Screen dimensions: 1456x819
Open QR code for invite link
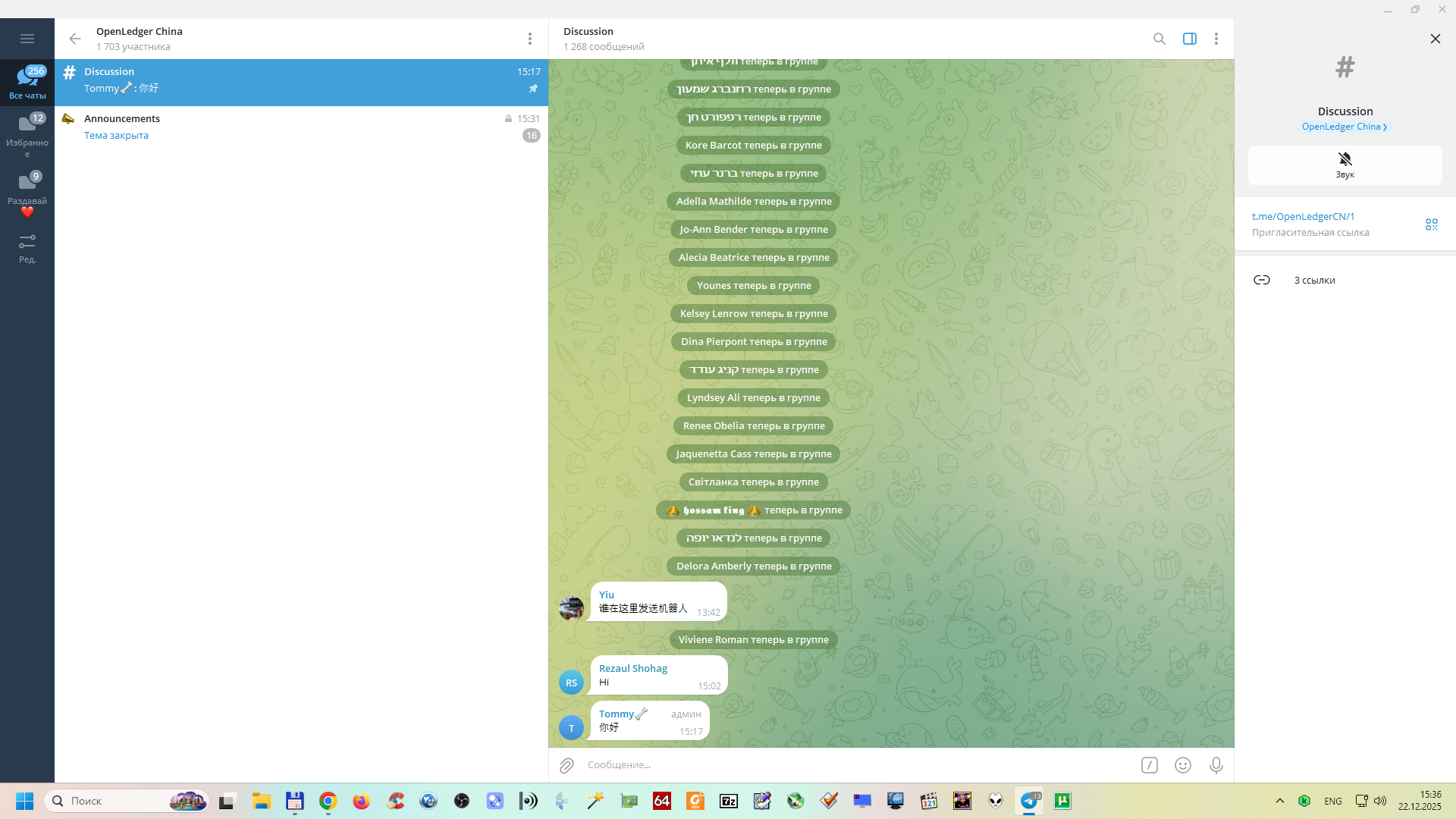pyautogui.click(x=1431, y=224)
